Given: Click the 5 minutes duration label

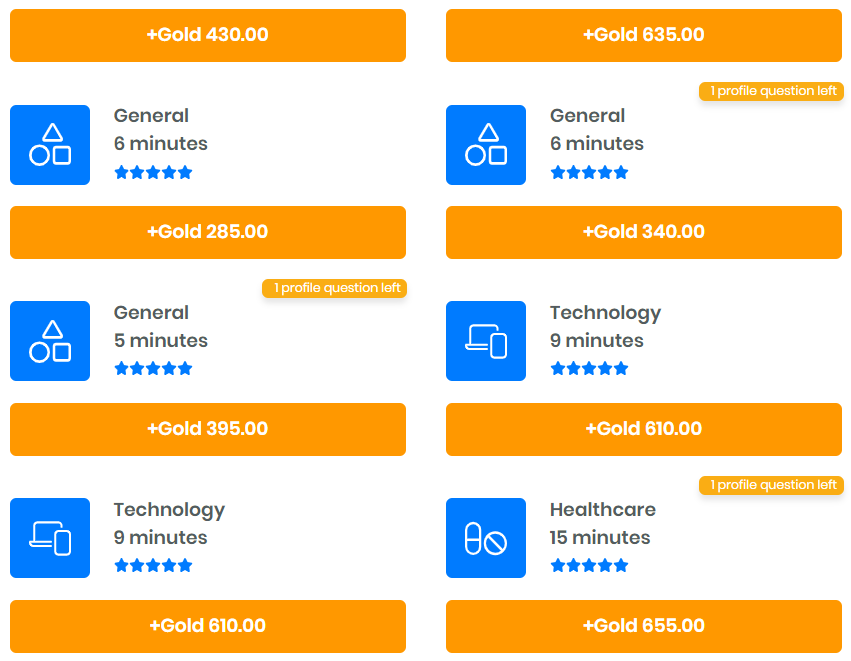Looking at the screenshot, I should click(161, 341).
